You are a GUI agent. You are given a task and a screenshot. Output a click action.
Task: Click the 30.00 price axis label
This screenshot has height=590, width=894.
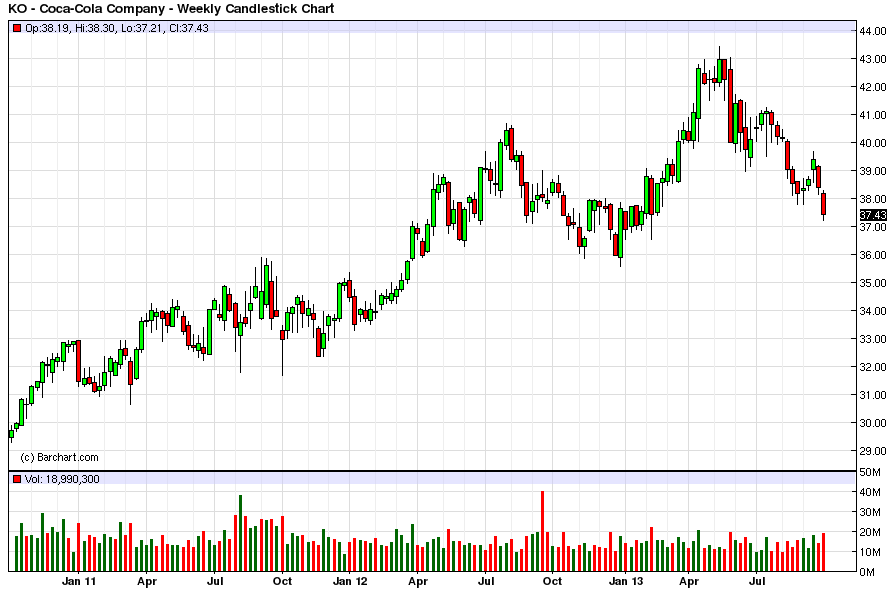pyautogui.click(x=873, y=423)
